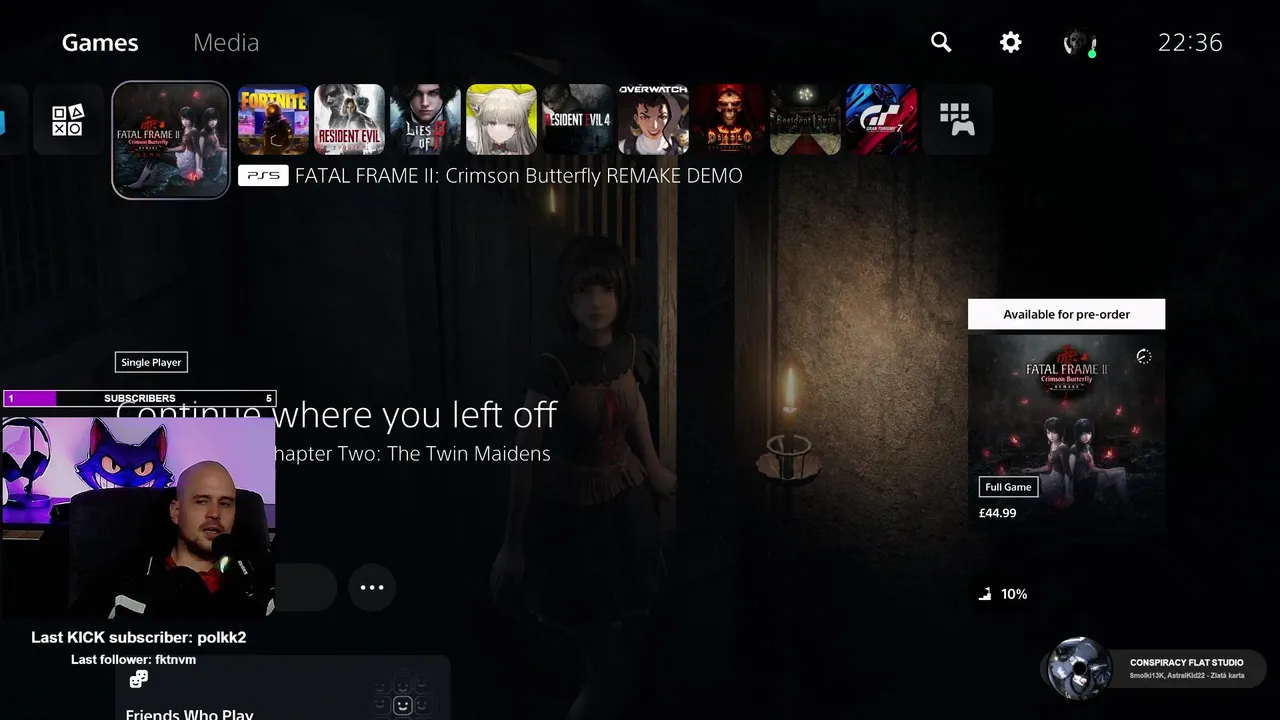Viewport: 1280px width, 720px height.
Task: Select the cat-eared anime girl game tile
Action: tap(502, 120)
